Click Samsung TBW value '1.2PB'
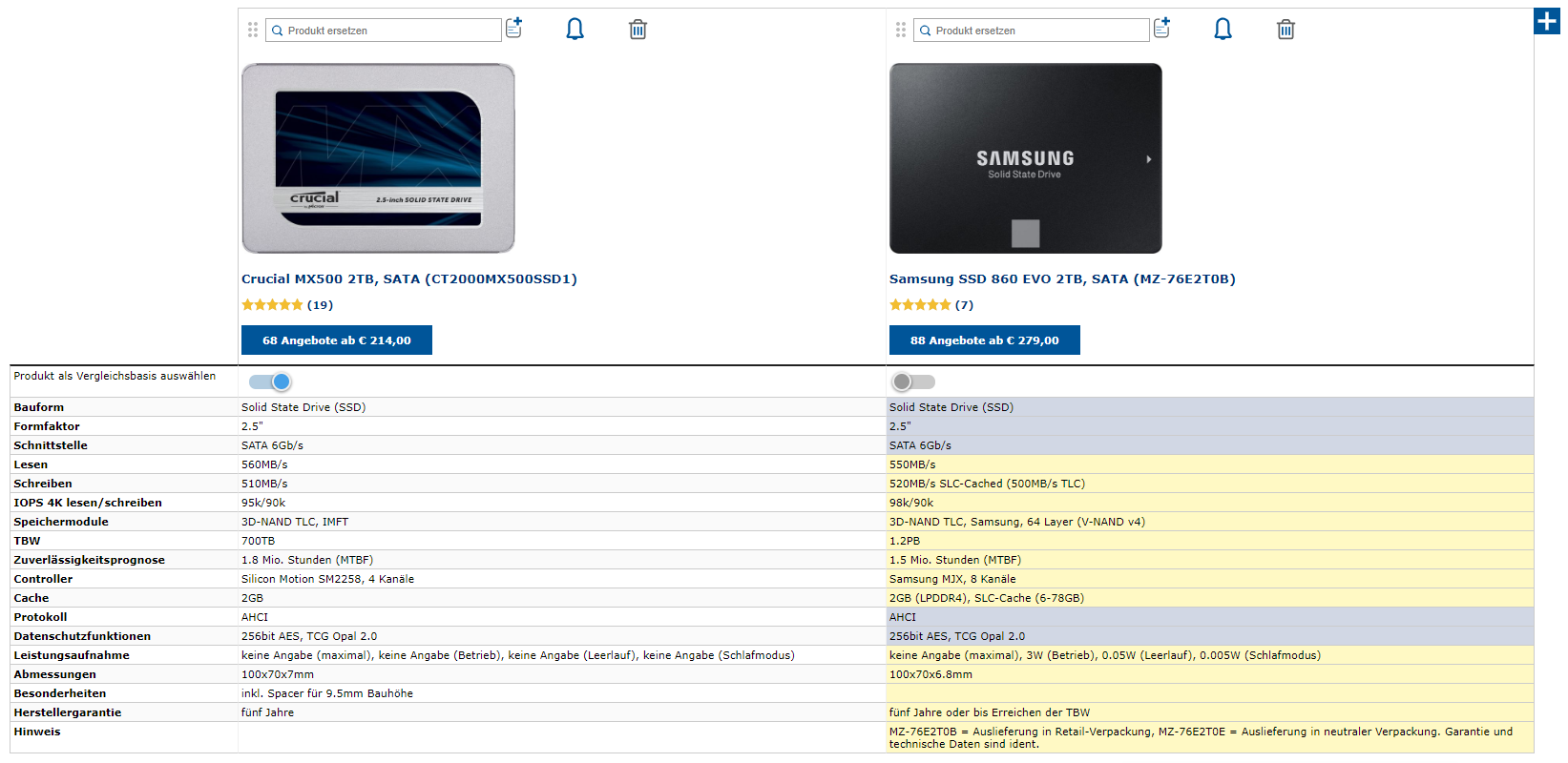 [x=905, y=541]
